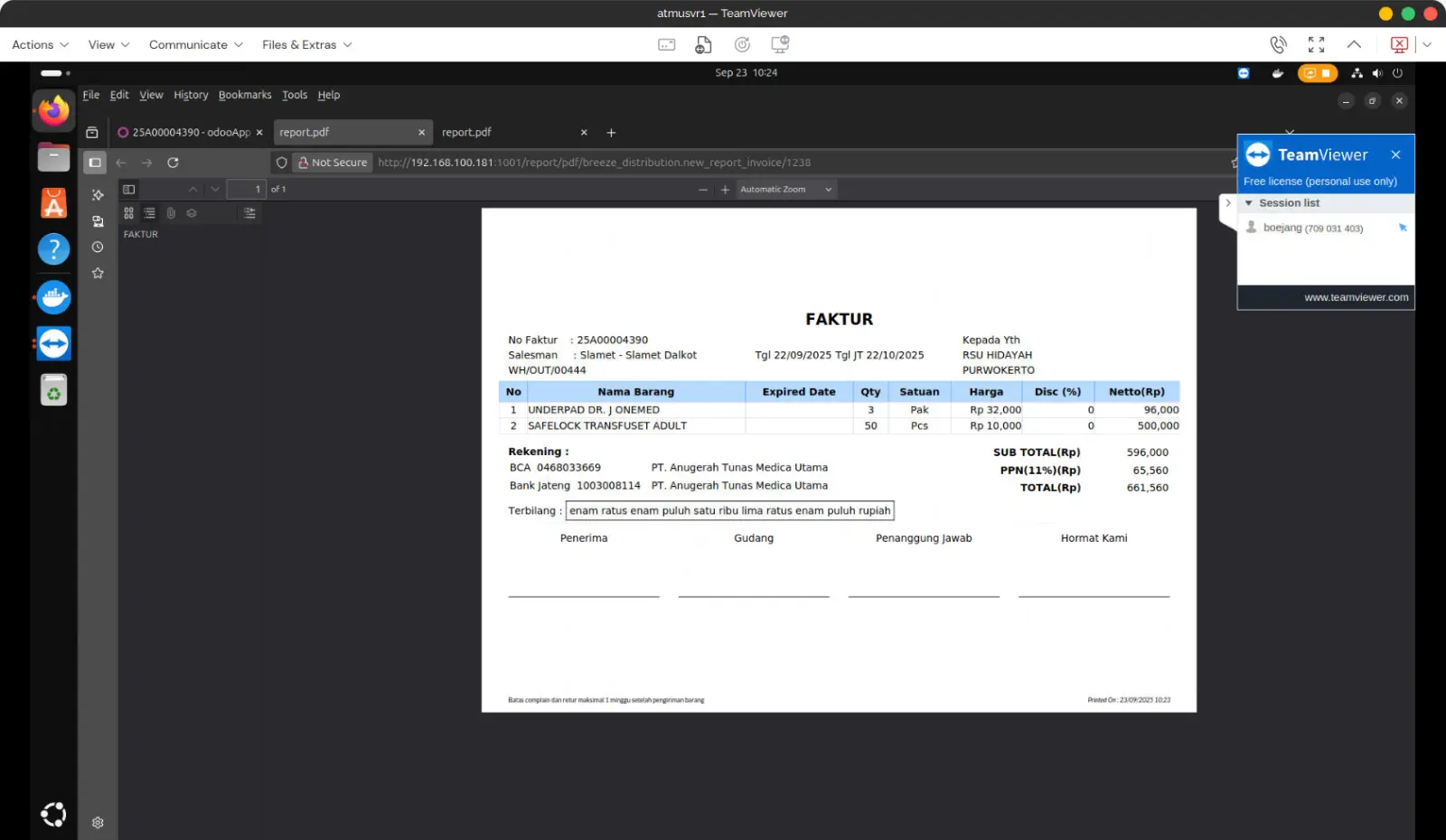Open the www.teamviewer.com link
This screenshot has height=840, width=1446.
pyautogui.click(x=1356, y=297)
